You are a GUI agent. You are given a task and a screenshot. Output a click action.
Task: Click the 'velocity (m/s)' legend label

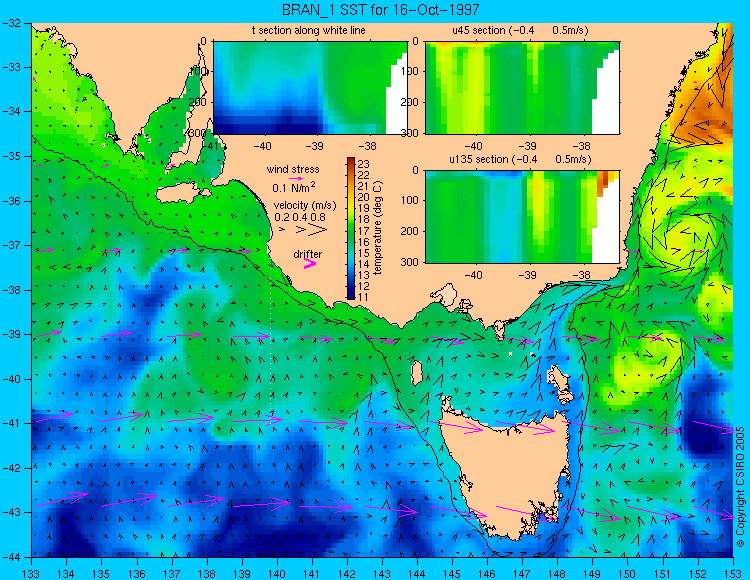coord(305,206)
